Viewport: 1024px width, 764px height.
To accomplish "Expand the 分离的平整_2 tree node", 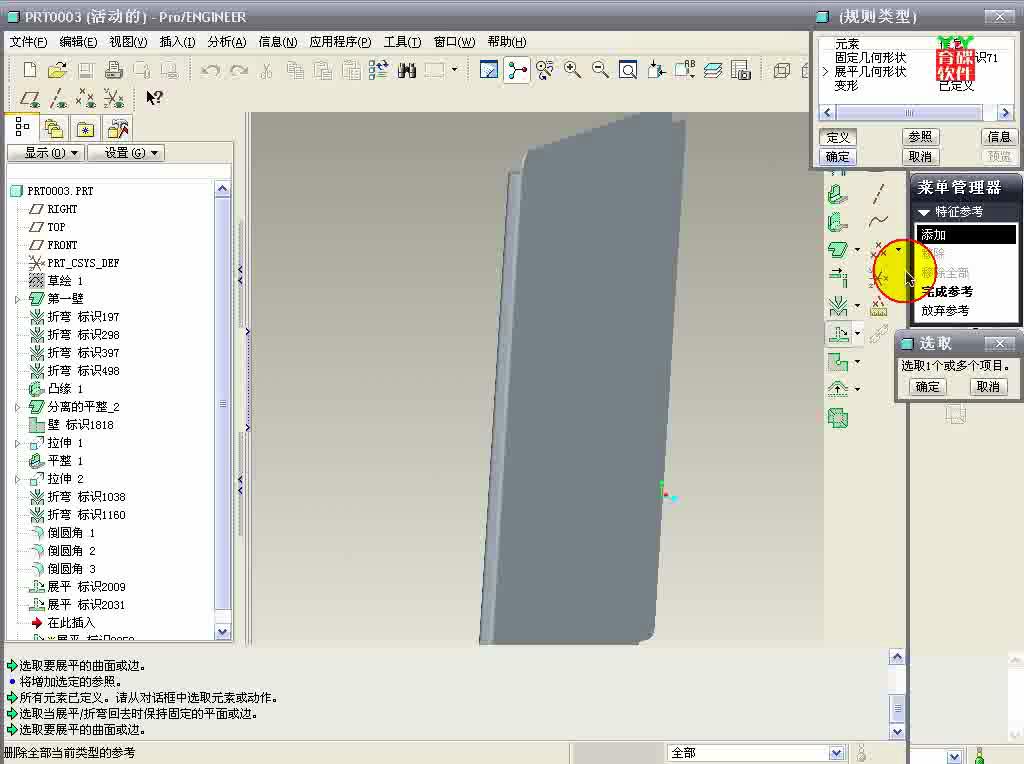I will point(18,407).
